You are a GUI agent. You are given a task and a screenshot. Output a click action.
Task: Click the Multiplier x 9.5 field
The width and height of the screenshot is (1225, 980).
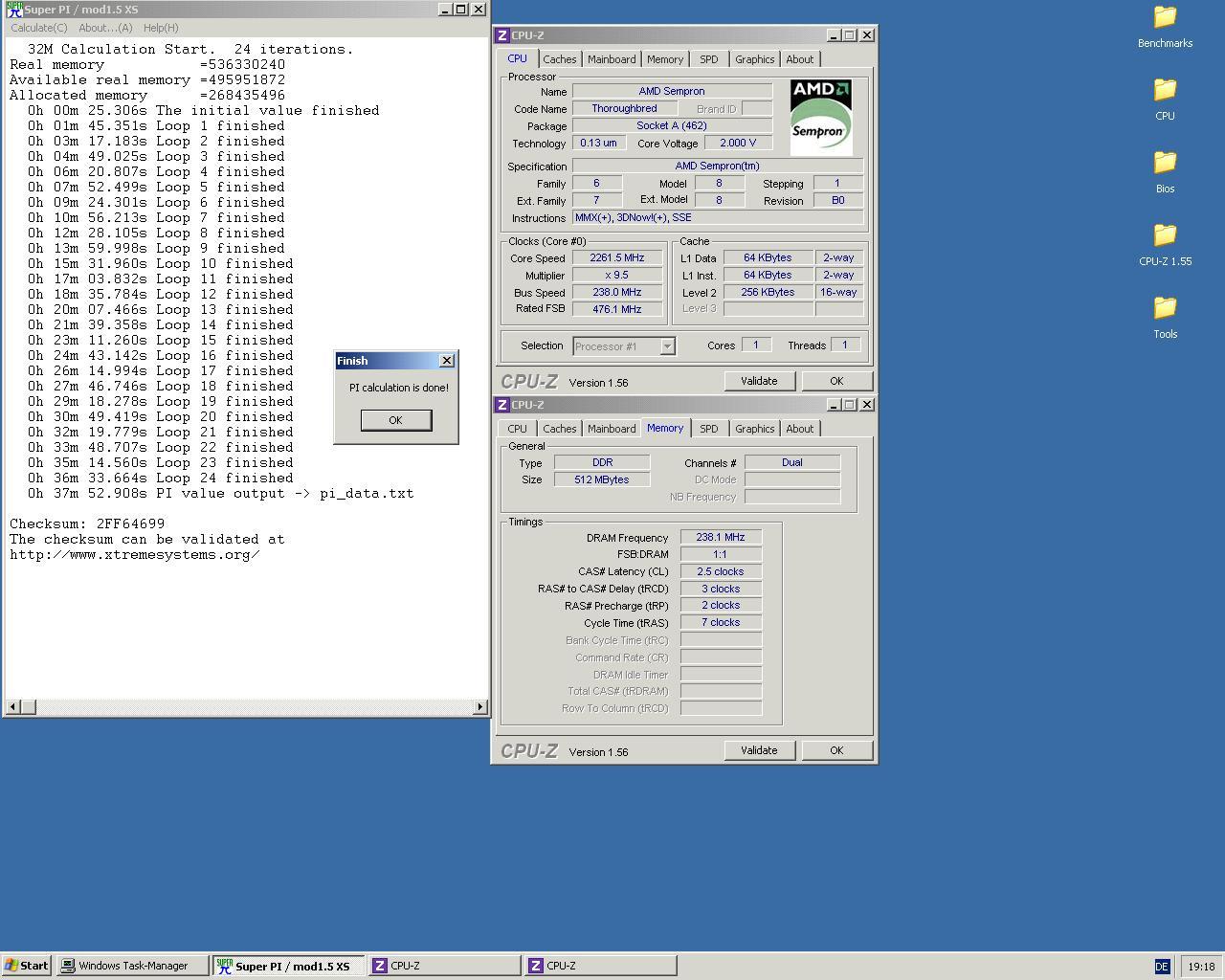[617, 276]
